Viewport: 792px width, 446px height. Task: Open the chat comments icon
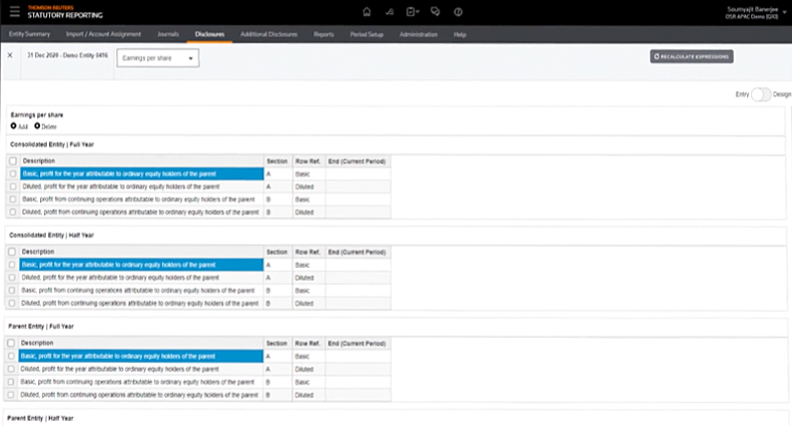(x=435, y=13)
